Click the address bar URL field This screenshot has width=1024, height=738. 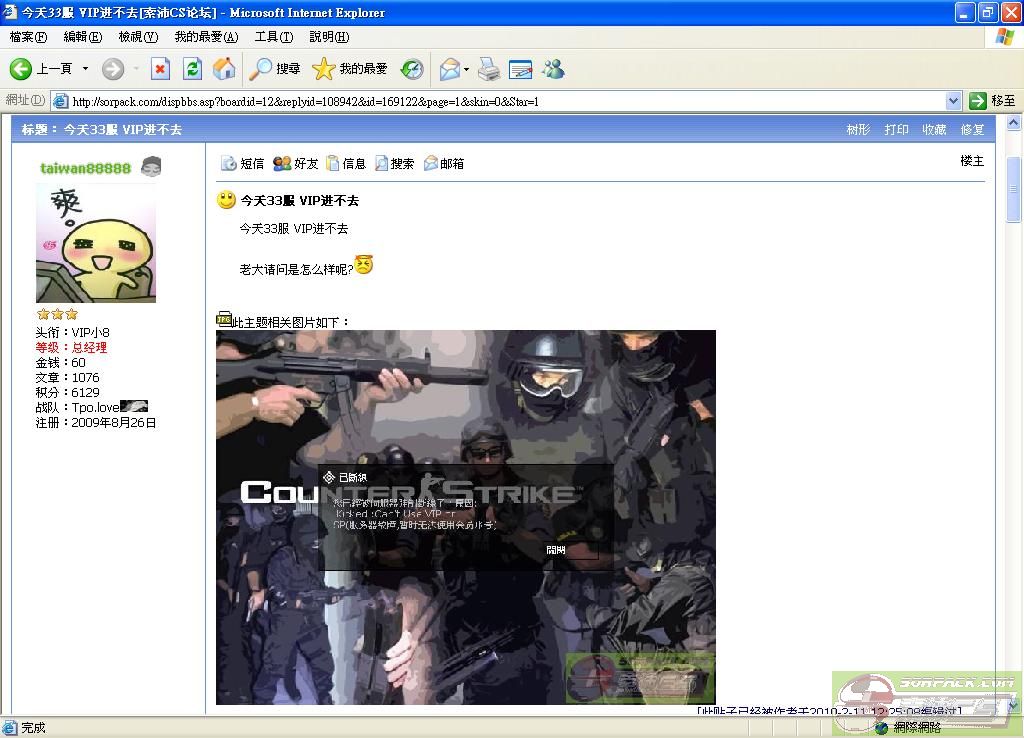point(500,101)
